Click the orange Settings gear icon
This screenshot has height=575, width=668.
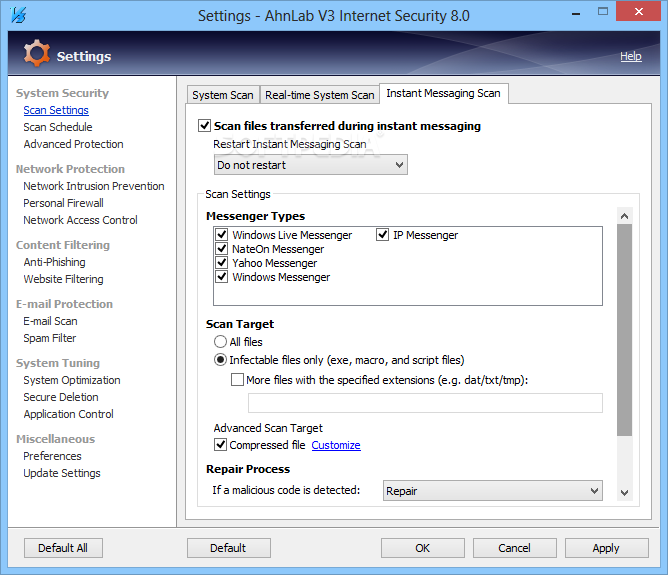[x=37, y=53]
